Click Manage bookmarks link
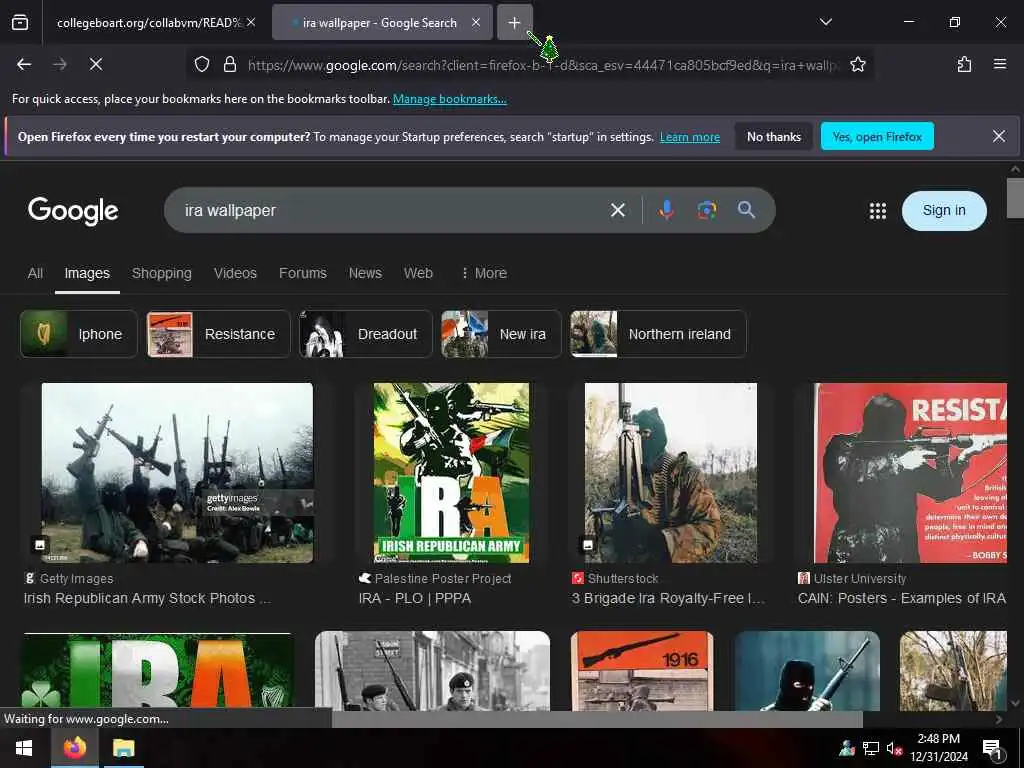Screen dimensions: 1024x768 pos(449,99)
